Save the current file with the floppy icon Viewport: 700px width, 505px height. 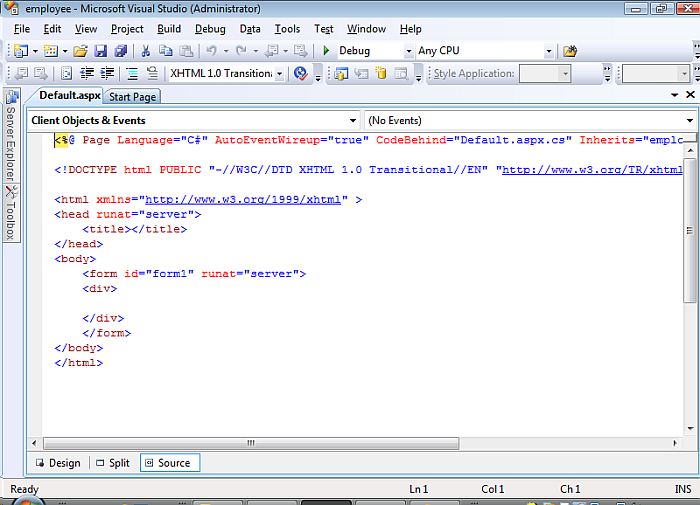coord(102,51)
